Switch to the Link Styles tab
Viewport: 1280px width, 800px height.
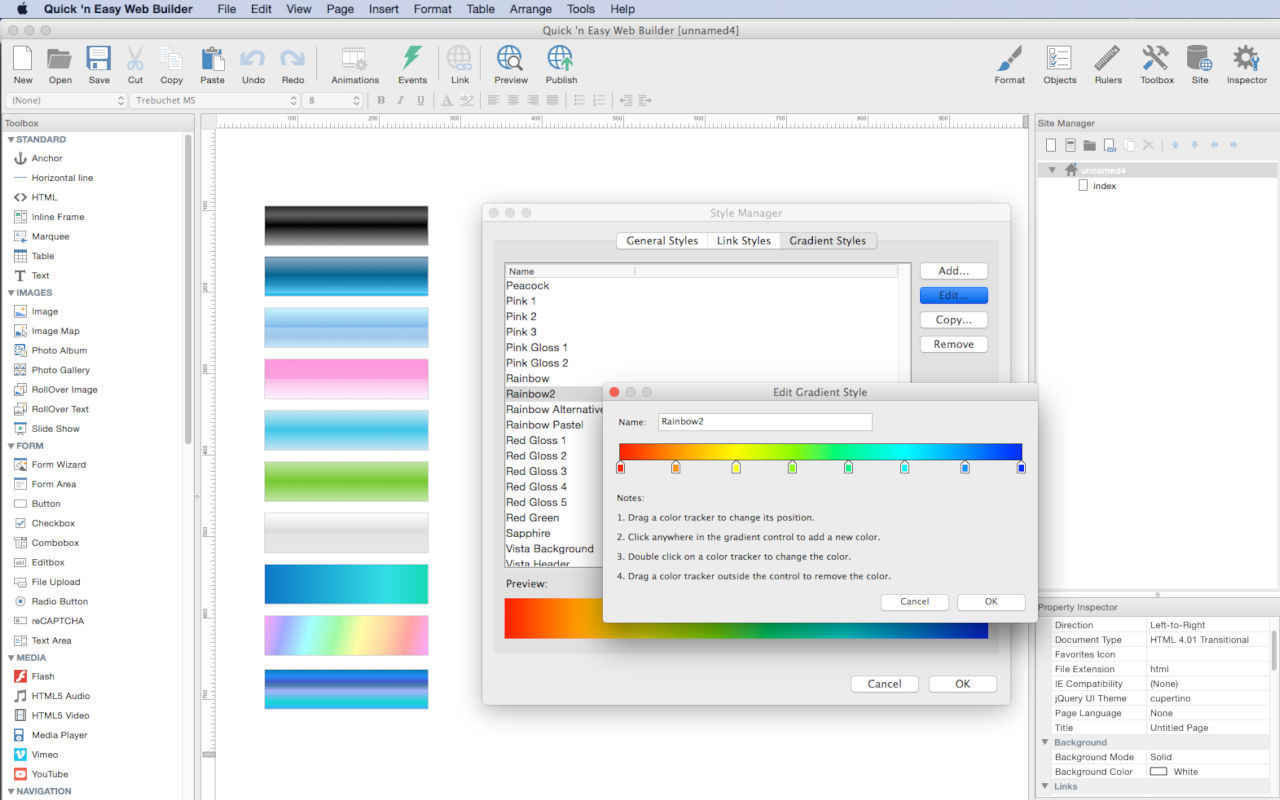point(743,241)
